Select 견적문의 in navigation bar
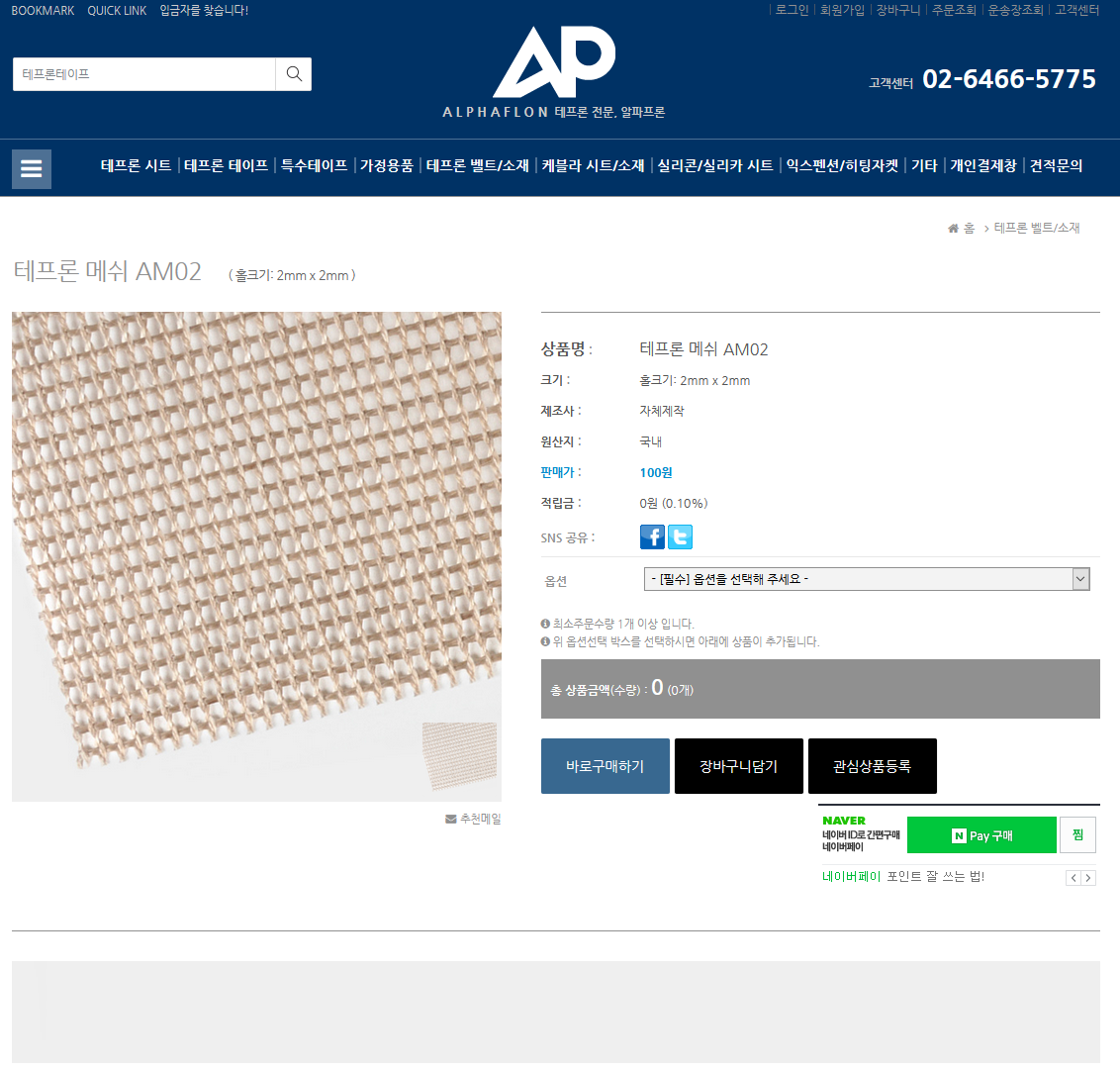 pyautogui.click(x=1056, y=165)
